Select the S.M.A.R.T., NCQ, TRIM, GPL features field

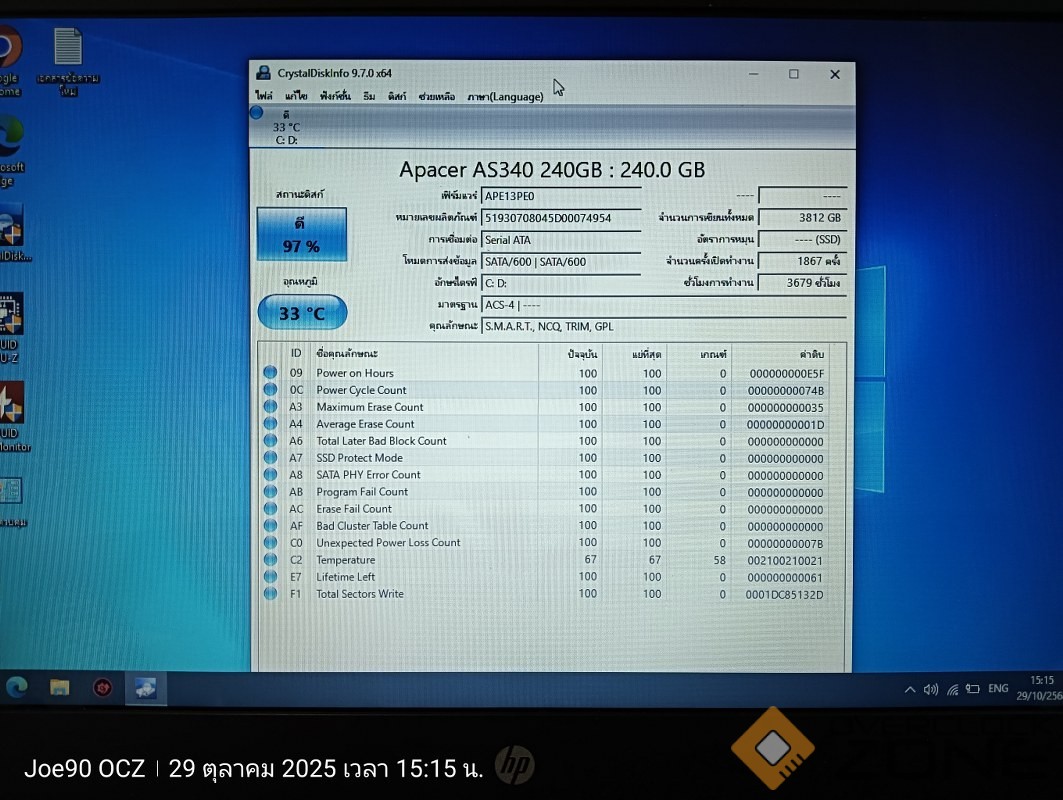[664, 326]
